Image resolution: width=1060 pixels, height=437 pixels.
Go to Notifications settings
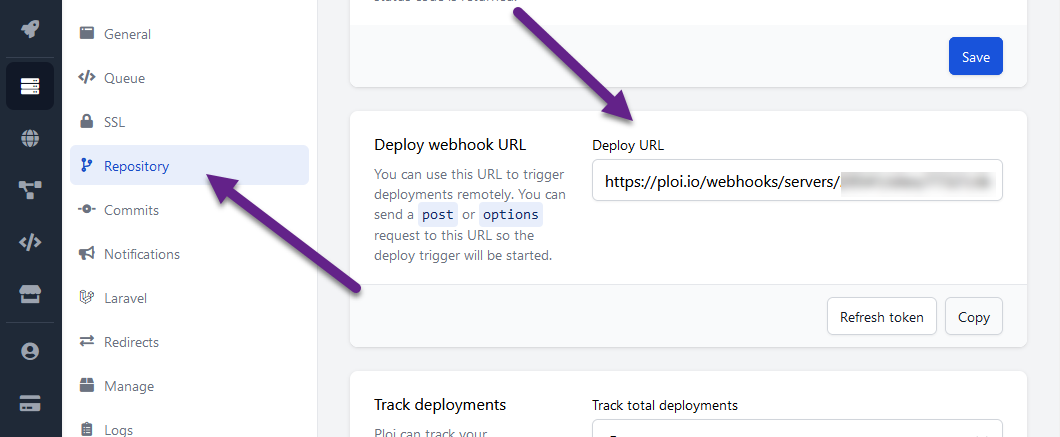pos(141,254)
